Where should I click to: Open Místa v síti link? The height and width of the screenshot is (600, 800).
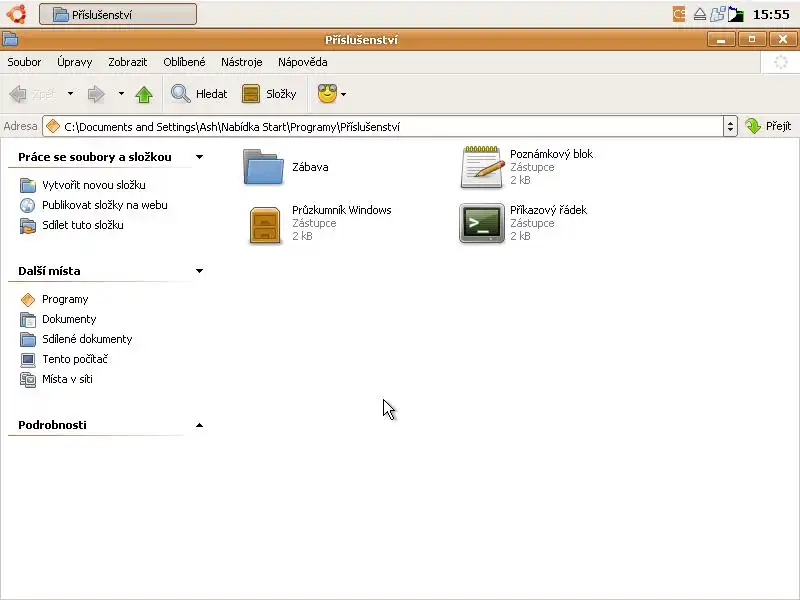pos(67,379)
